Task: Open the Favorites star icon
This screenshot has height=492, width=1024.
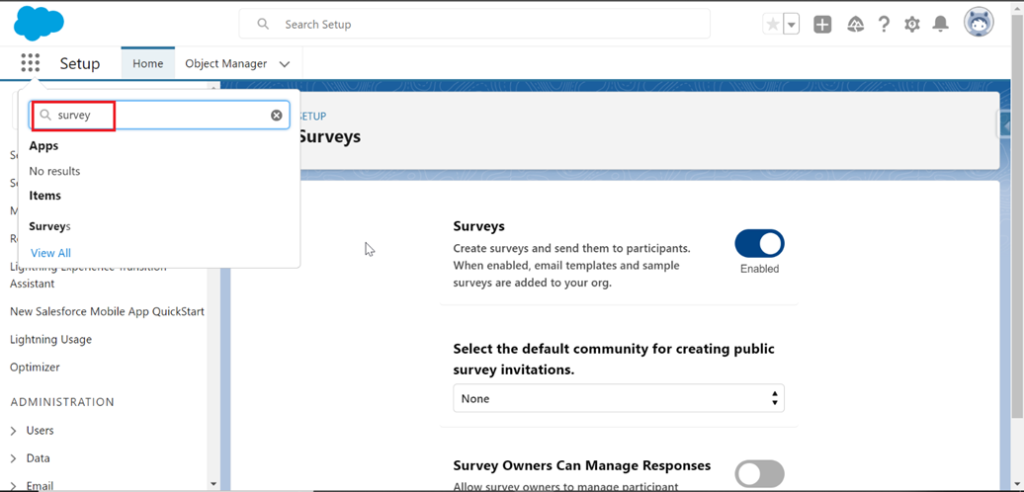Action: pyautogui.click(x=773, y=25)
